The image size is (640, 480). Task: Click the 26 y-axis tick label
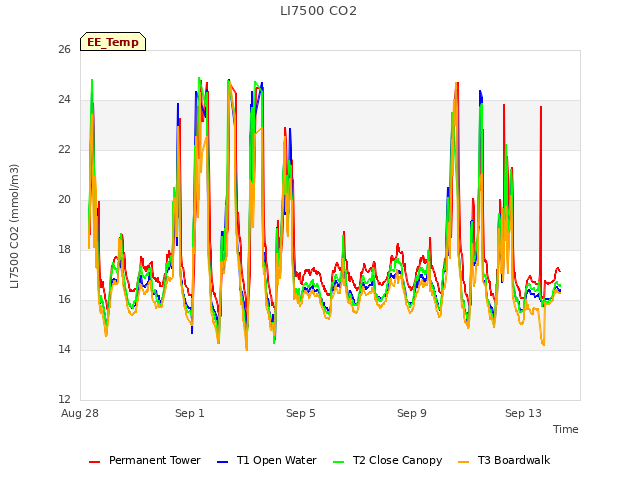coord(64,50)
